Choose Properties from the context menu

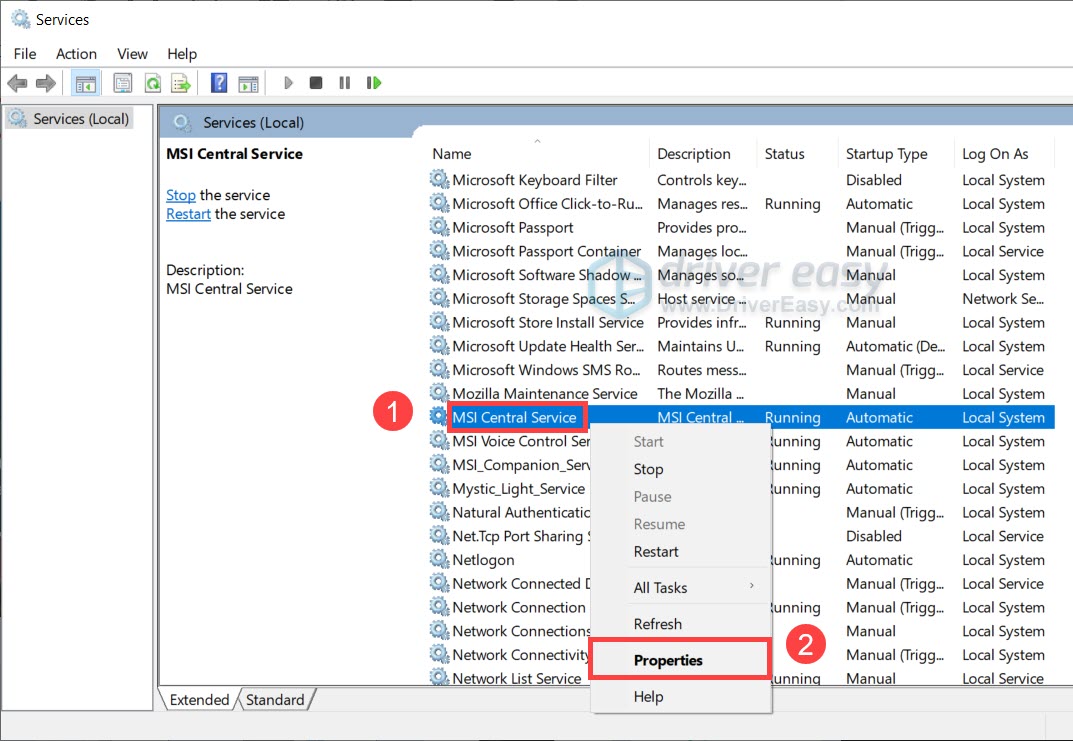668,660
